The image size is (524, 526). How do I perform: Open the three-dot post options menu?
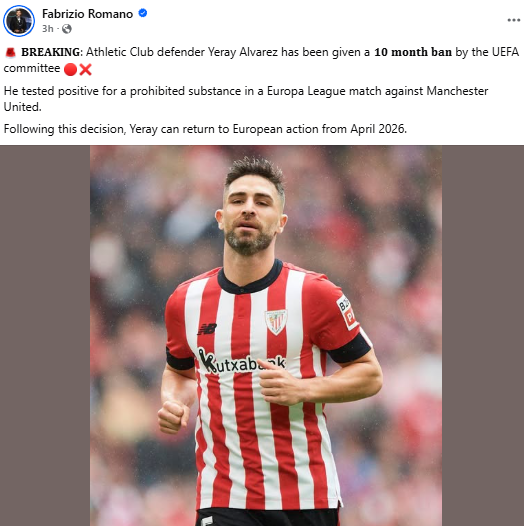[513, 20]
